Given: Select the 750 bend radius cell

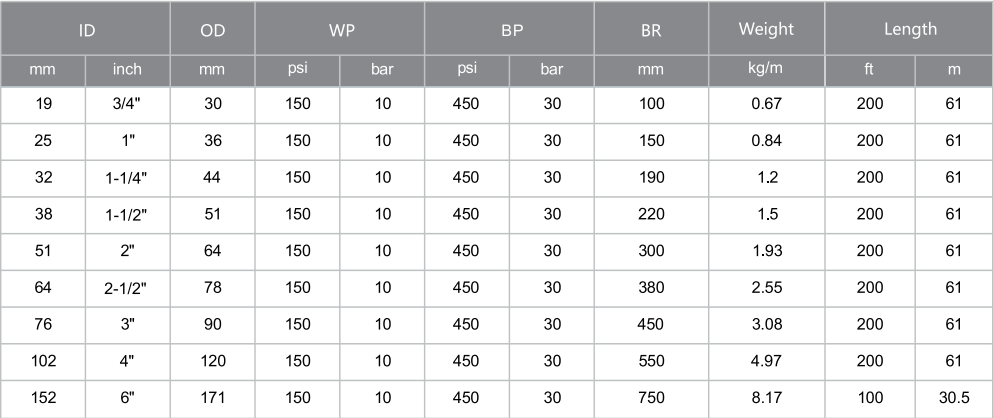Looking at the screenshot, I should click(x=652, y=398).
